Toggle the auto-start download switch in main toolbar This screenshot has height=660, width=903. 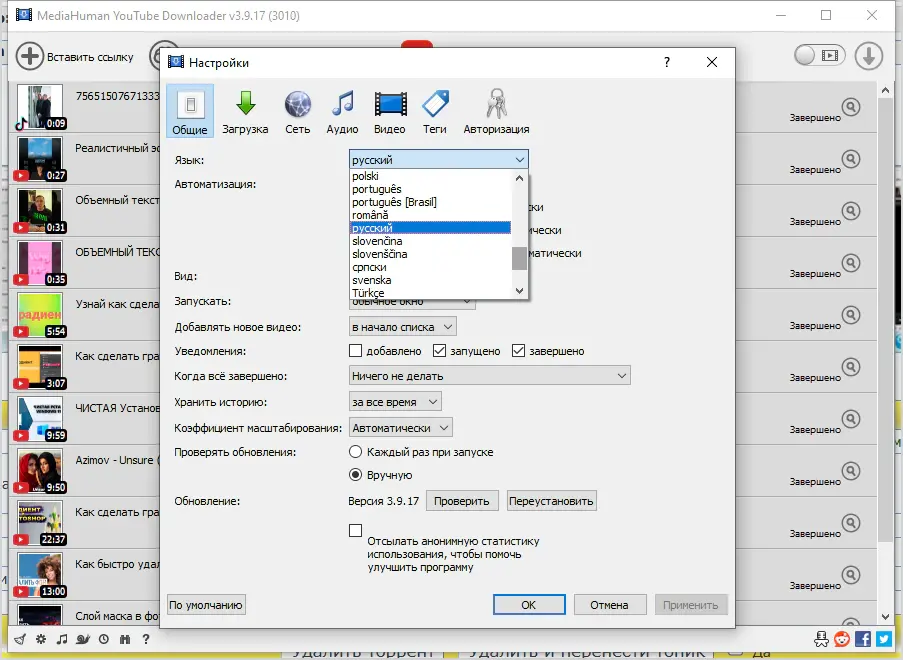point(819,55)
